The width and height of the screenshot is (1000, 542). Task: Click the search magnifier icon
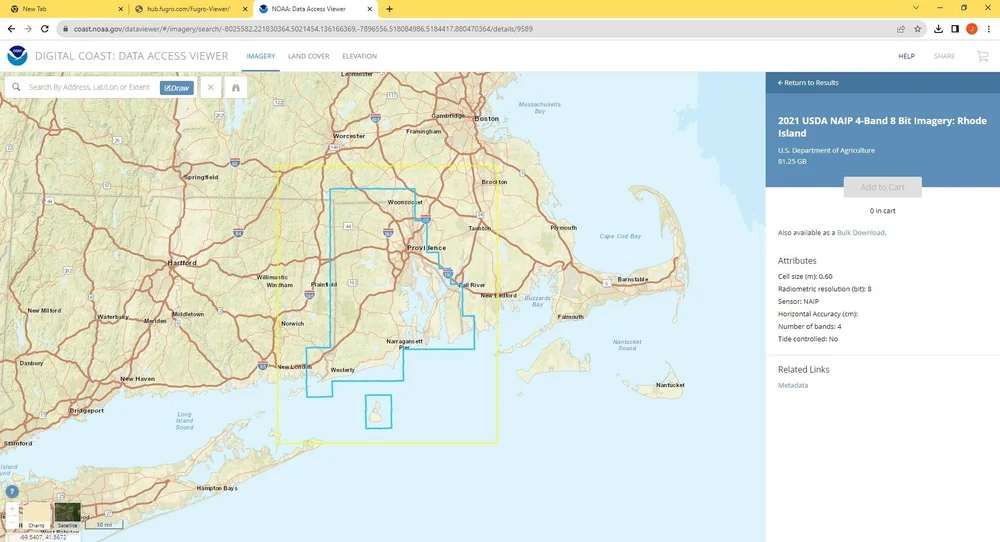pyautogui.click(x=17, y=87)
